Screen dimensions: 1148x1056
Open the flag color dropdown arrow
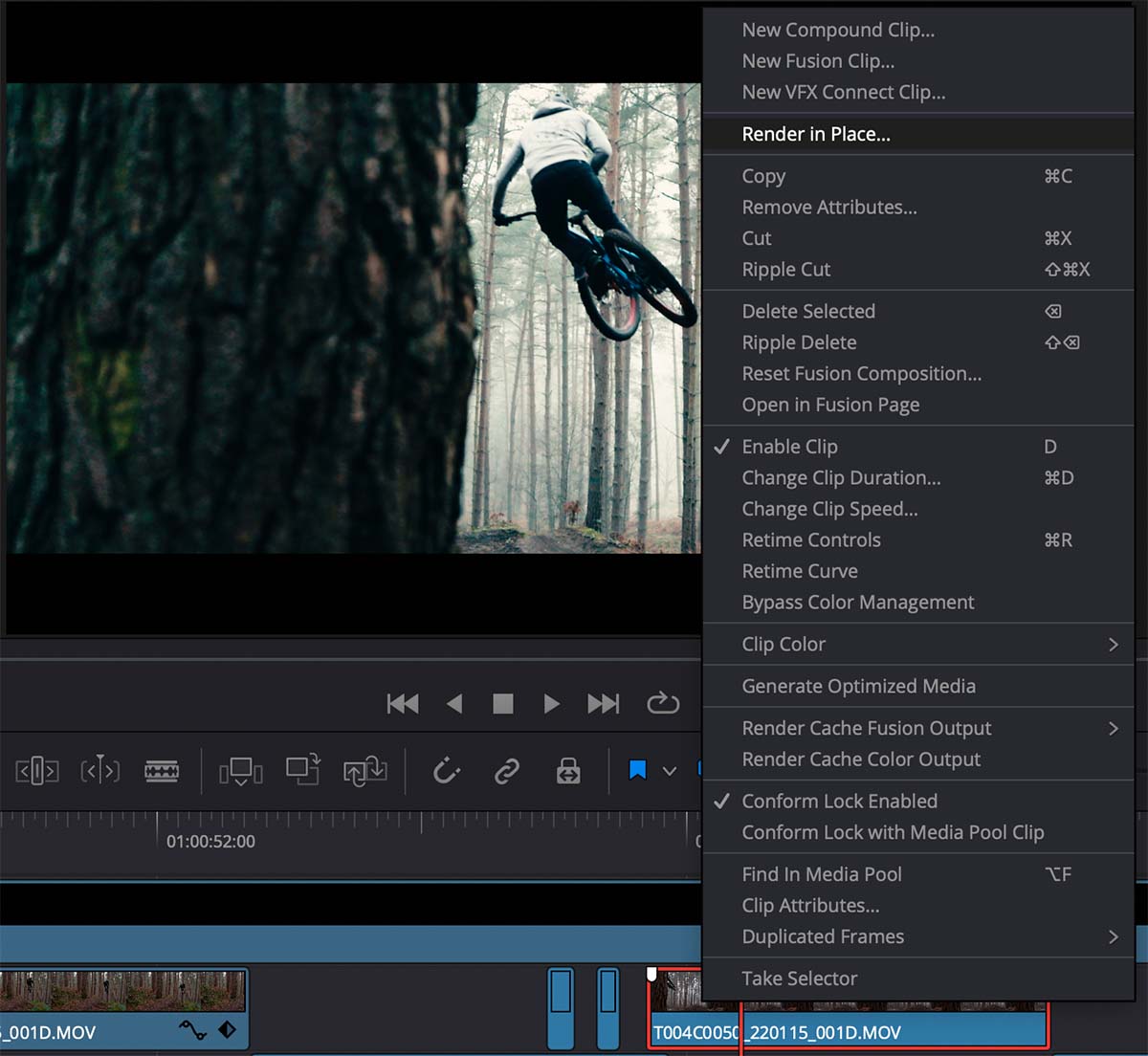point(670,771)
